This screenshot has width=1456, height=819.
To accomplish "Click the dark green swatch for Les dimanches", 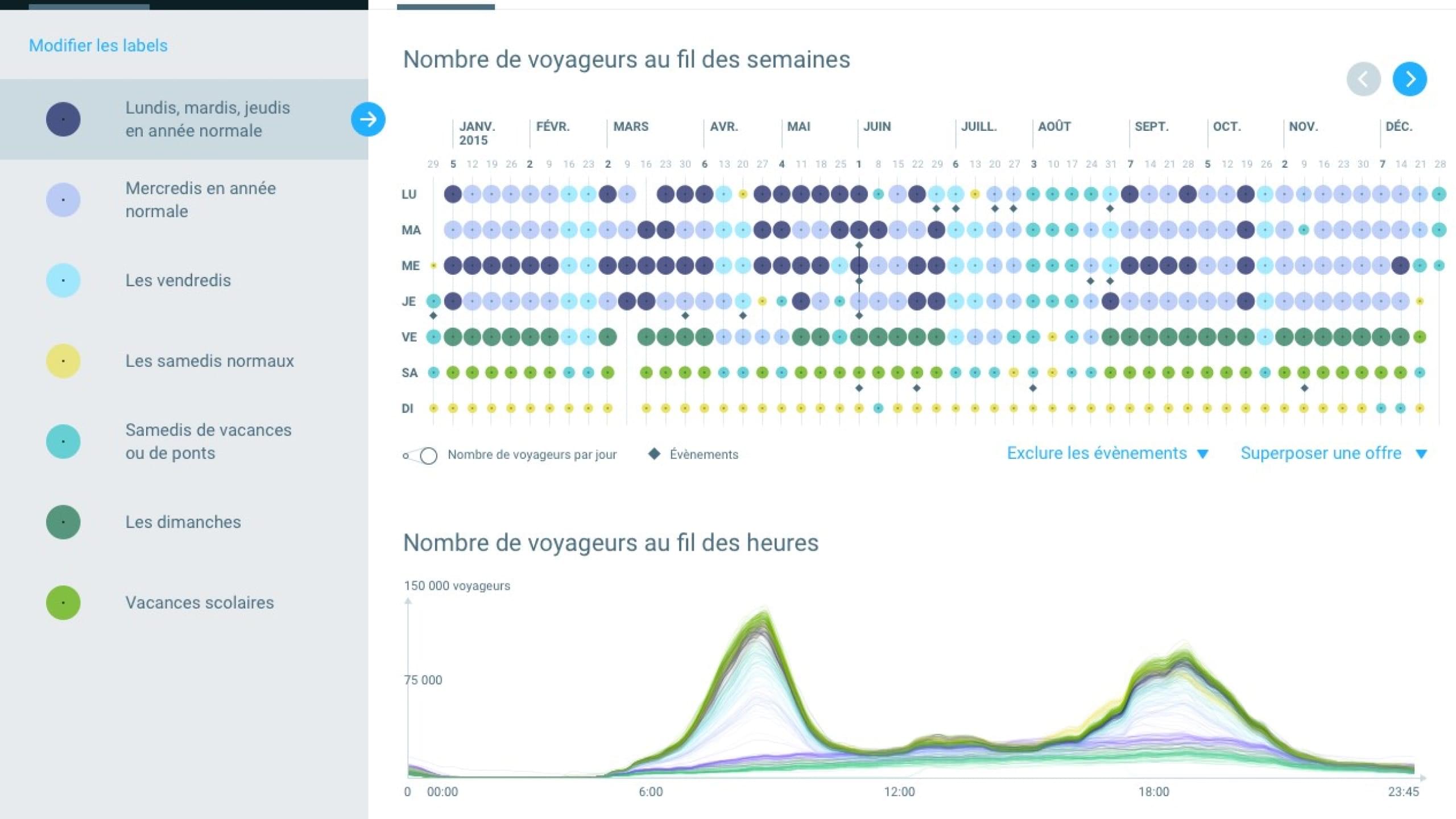I will [63, 522].
